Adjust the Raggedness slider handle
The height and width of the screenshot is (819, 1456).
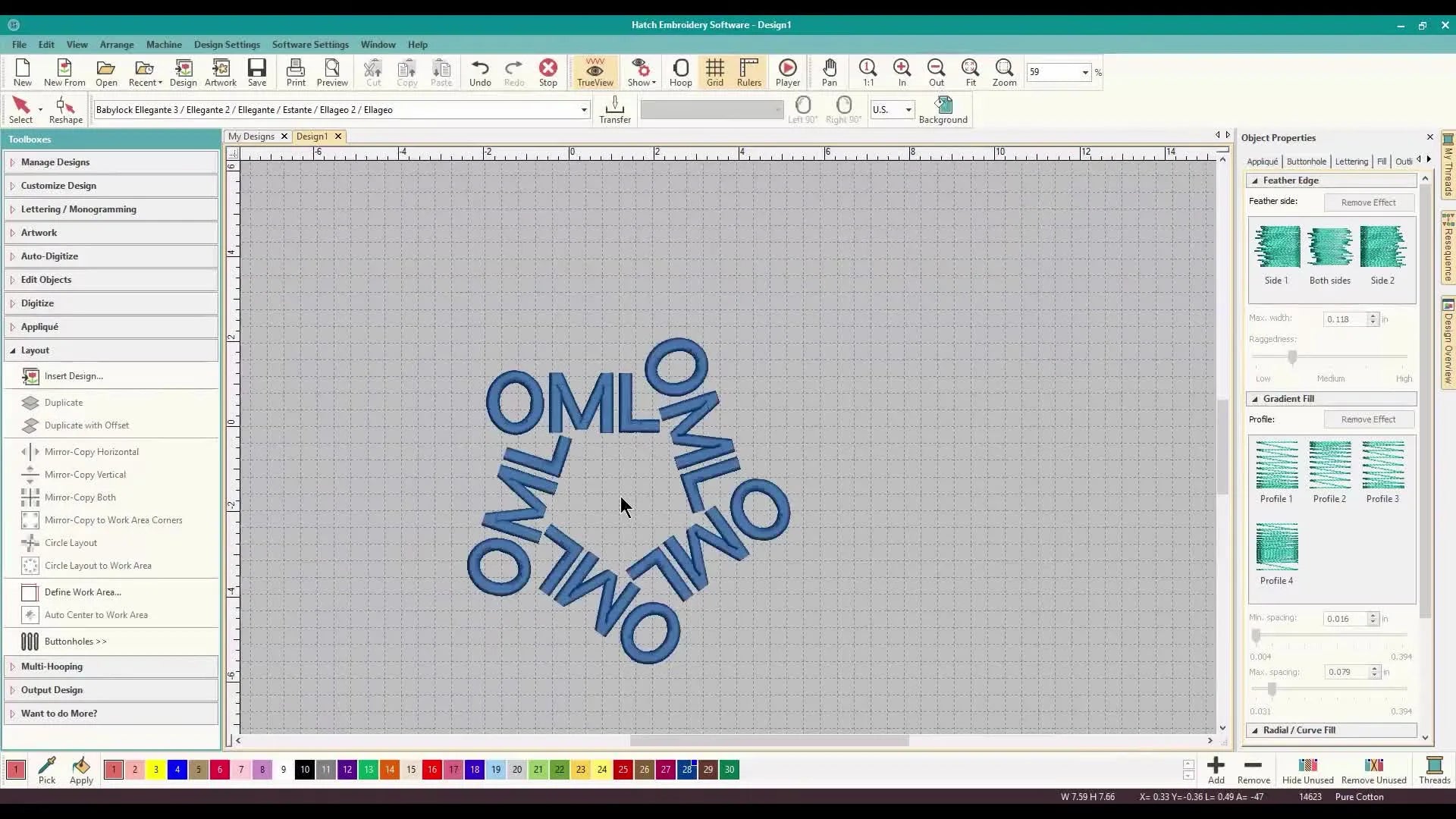tap(1292, 356)
